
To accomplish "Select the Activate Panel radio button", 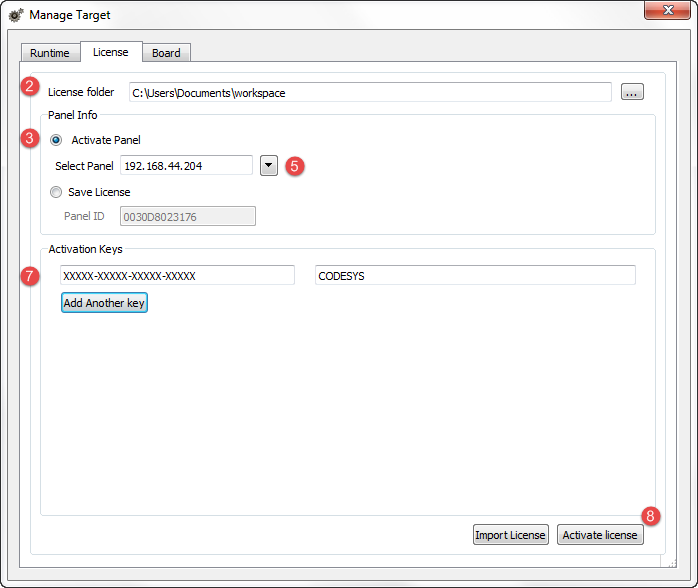I will pos(56,141).
